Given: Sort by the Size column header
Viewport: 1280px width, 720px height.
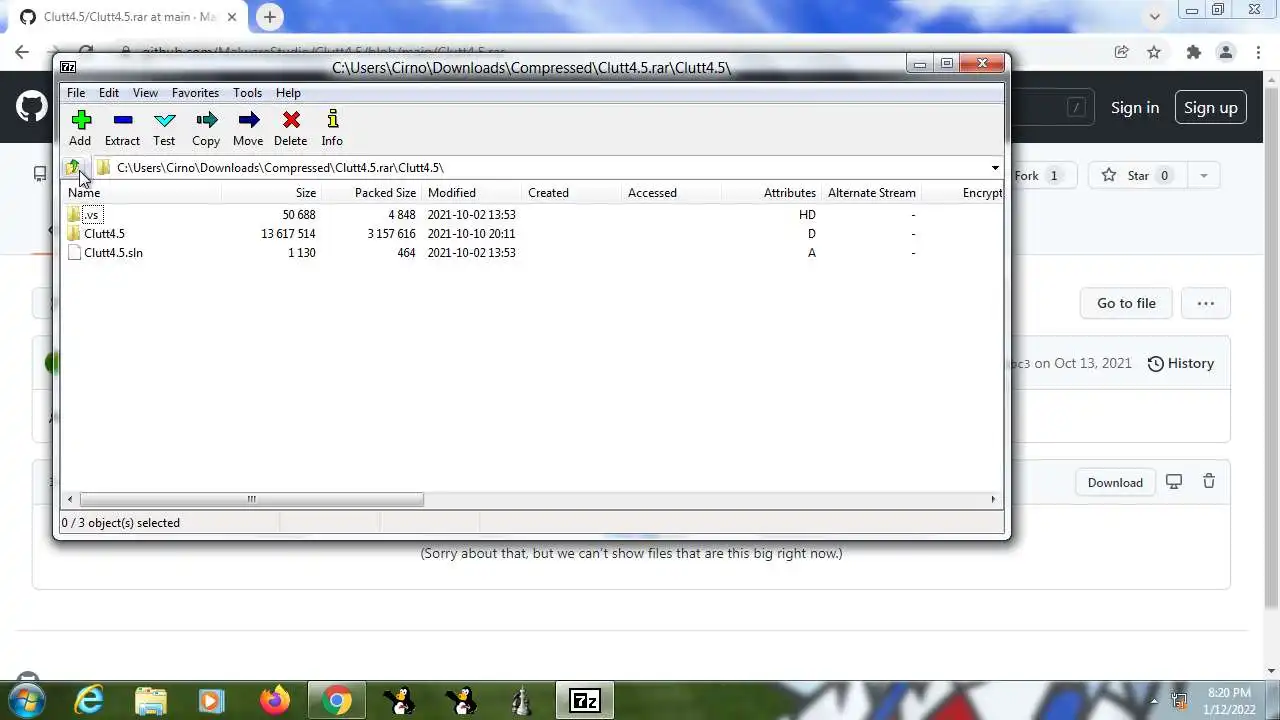Looking at the screenshot, I should click(271, 192).
